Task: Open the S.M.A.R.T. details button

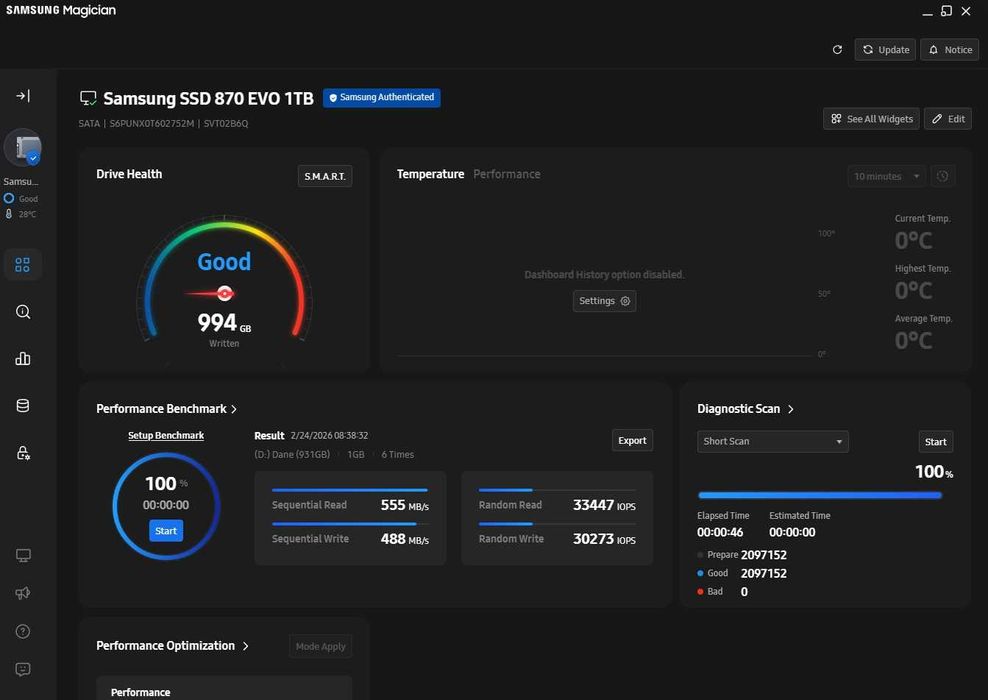Action: pos(325,176)
